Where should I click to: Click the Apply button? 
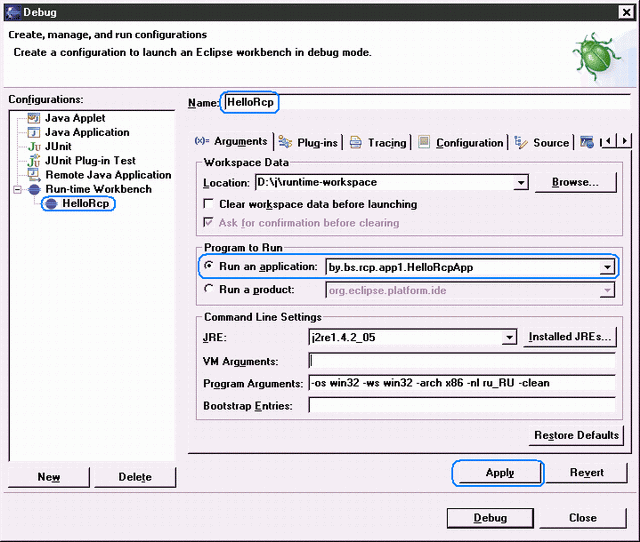point(500,473)
